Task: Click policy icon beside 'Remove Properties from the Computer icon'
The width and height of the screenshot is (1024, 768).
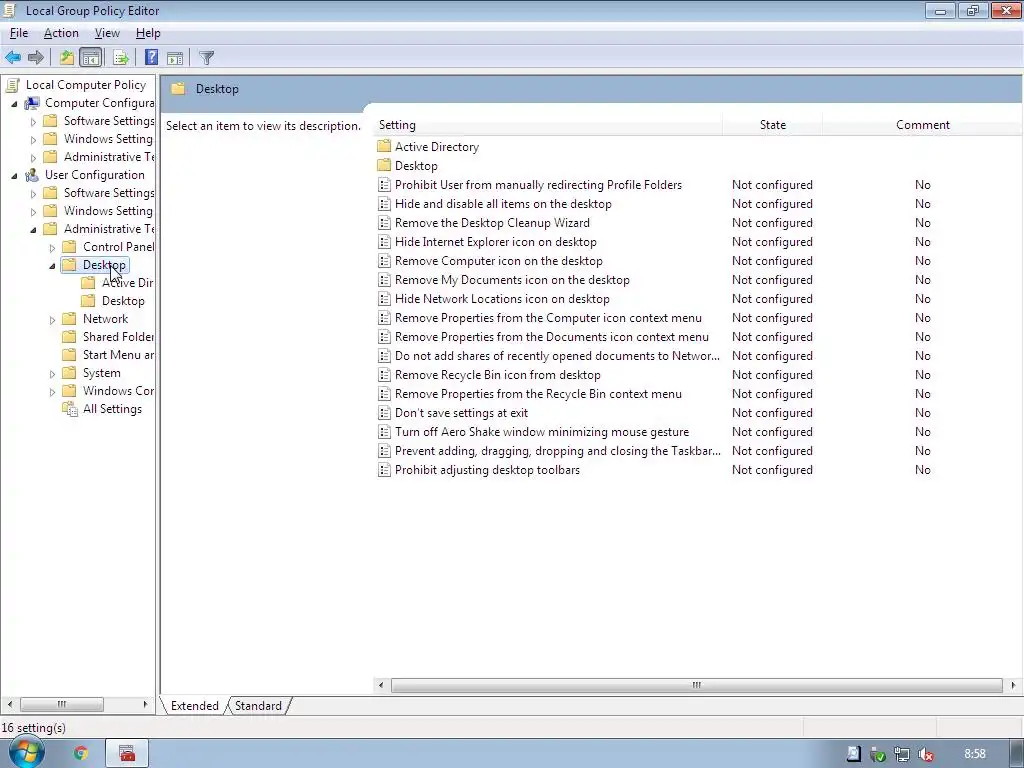Action: pyautogui.click(x=385, y=318)
